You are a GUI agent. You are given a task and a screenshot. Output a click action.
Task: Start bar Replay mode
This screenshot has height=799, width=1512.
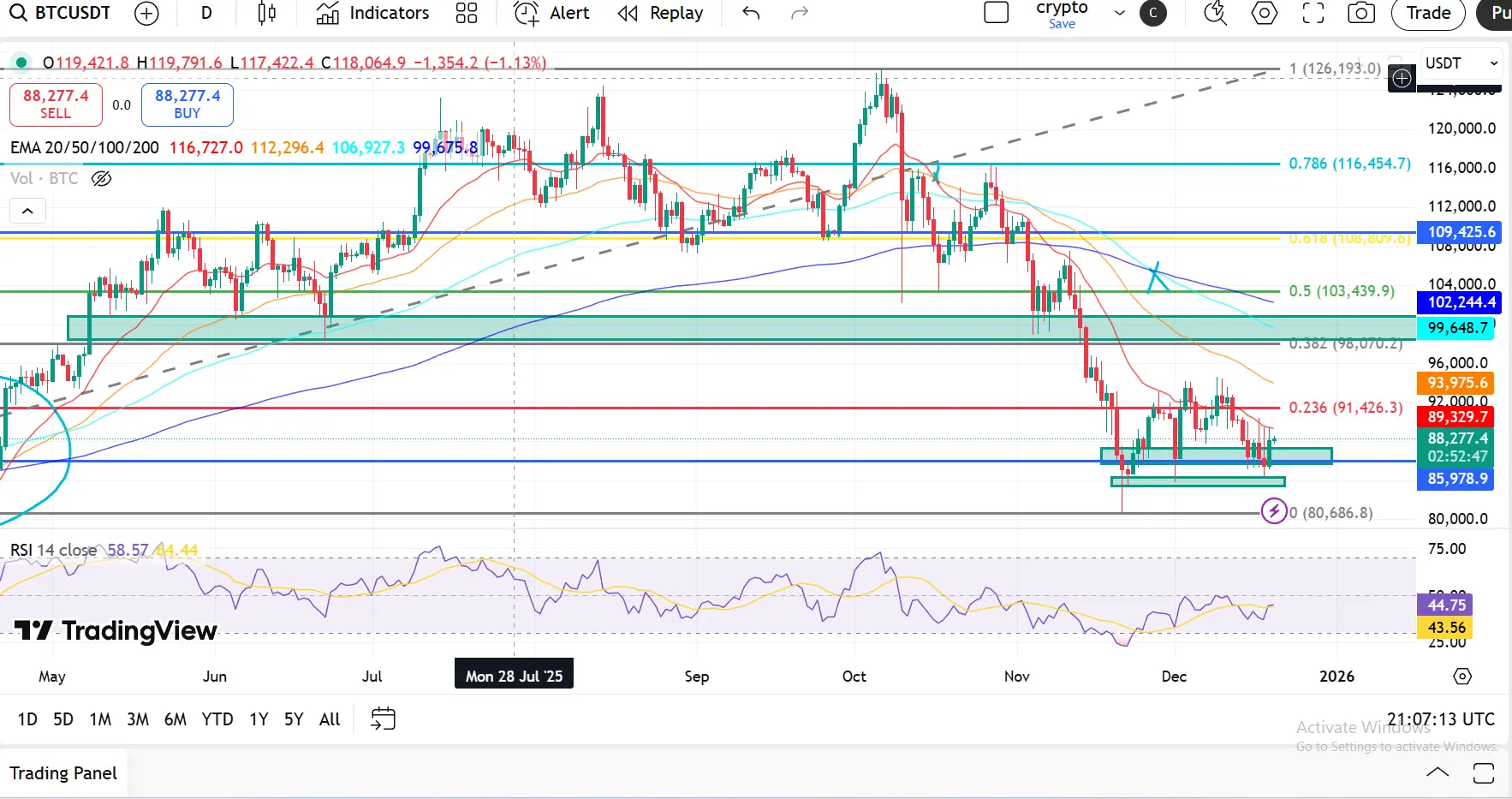coord(660,13)
